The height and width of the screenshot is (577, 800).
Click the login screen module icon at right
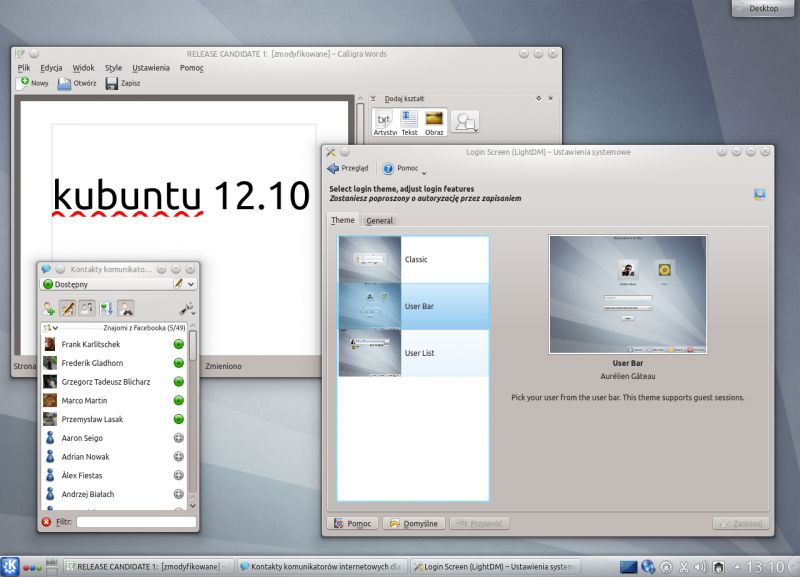click(x=759, y=194)
